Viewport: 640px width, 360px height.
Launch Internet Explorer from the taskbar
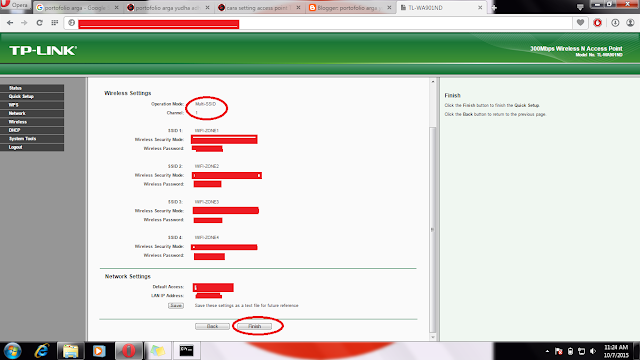(42, 351)
